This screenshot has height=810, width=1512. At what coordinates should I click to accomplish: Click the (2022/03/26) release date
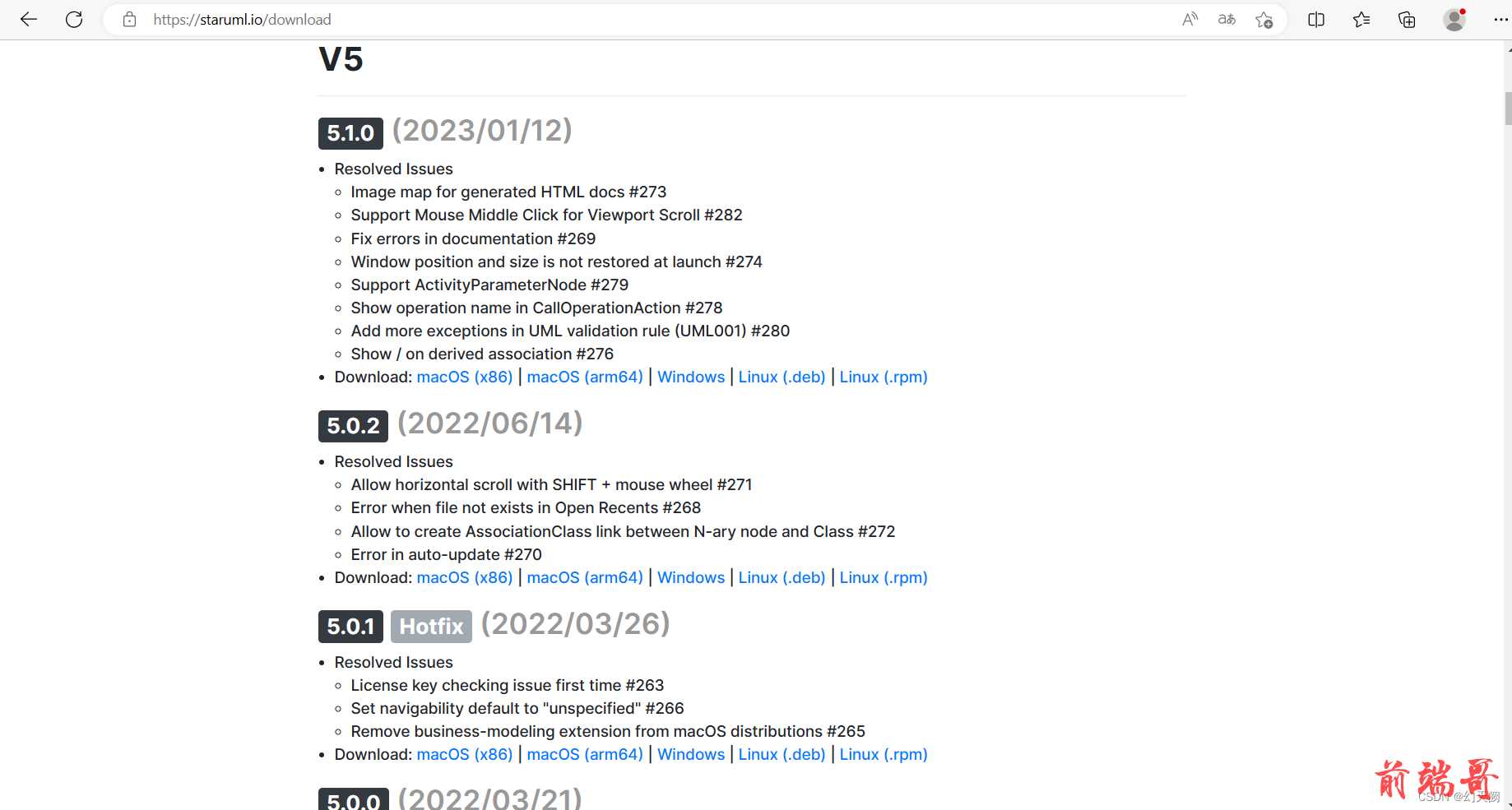point(575,624)
